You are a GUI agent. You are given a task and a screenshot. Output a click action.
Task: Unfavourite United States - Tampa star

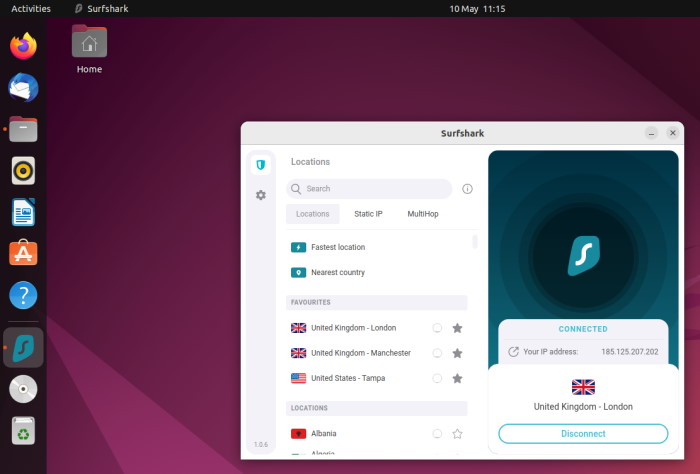click(457, 378)
